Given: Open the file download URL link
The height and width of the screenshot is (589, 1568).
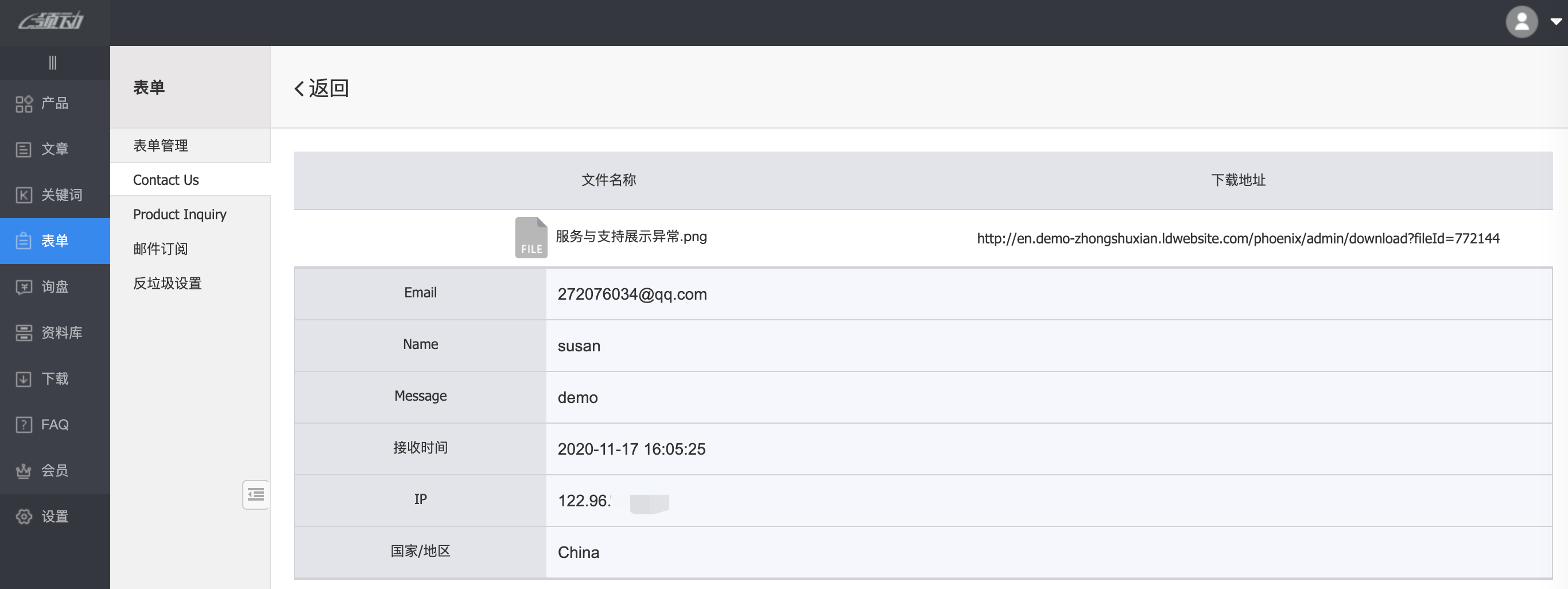Looking at the screenshot, I should tap(1237, 238).
